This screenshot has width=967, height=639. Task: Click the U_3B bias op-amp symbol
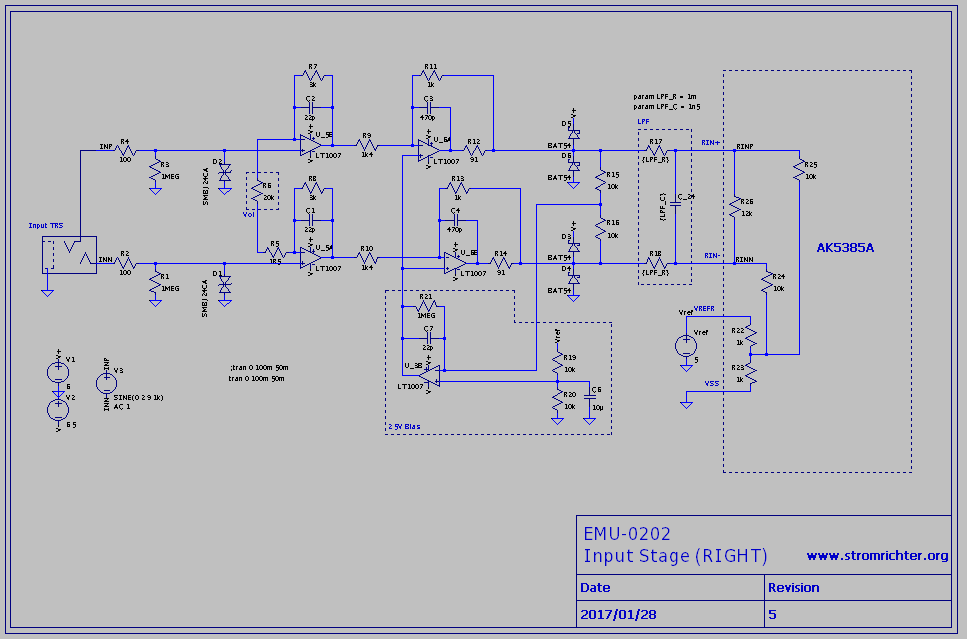[x=428, y=374]
